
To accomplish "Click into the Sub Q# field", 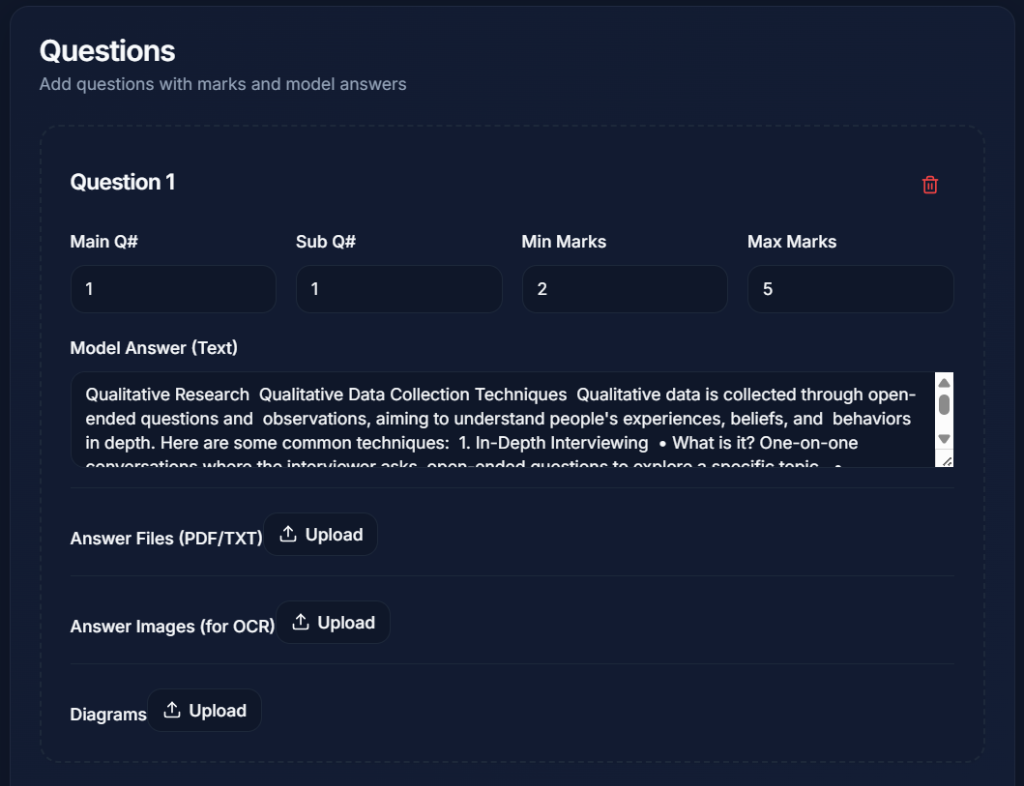I will pyautogui.click(x=399, y=289).
